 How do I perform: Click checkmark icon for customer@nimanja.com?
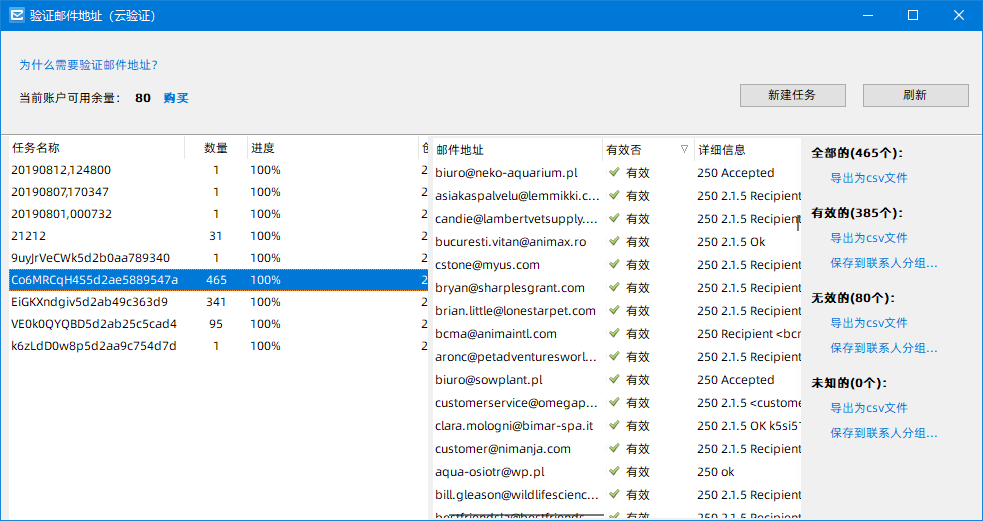pos(614,448)
